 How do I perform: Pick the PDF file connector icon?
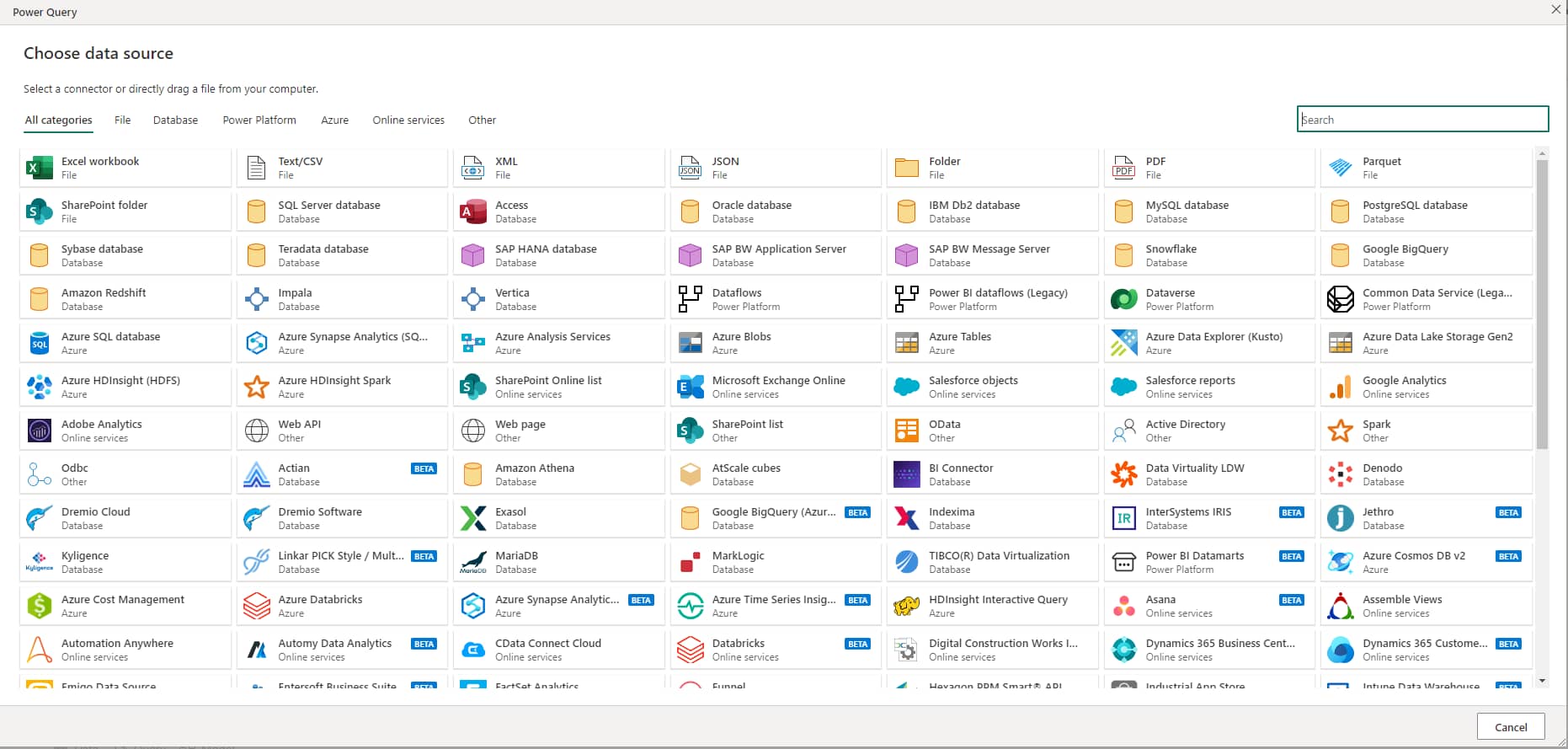pos(1124,168)
